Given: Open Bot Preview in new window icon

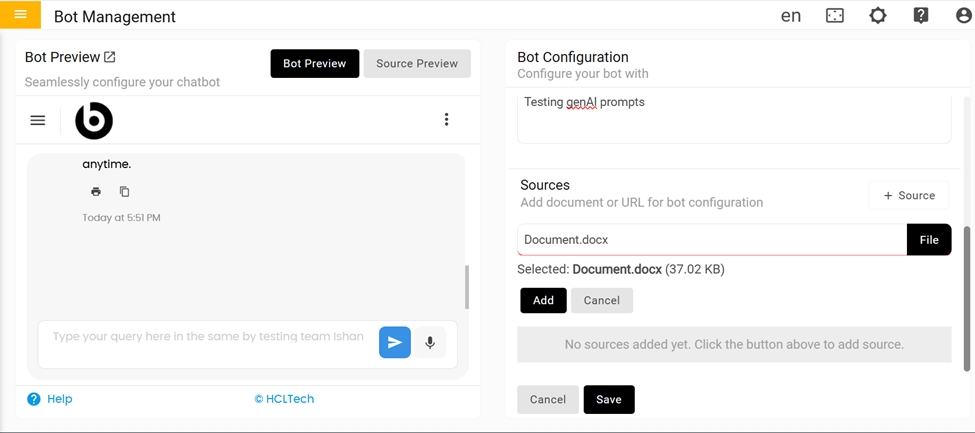Looking at the screenshot, I should 110,58.
